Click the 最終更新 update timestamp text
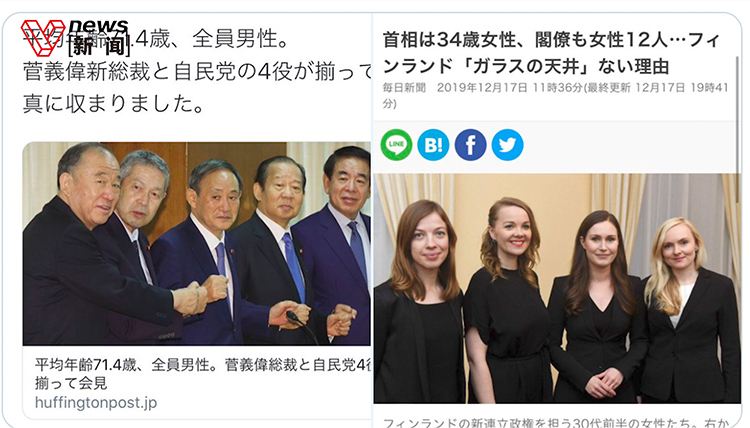This screenshot has width=750, height=428. (555, 95)
